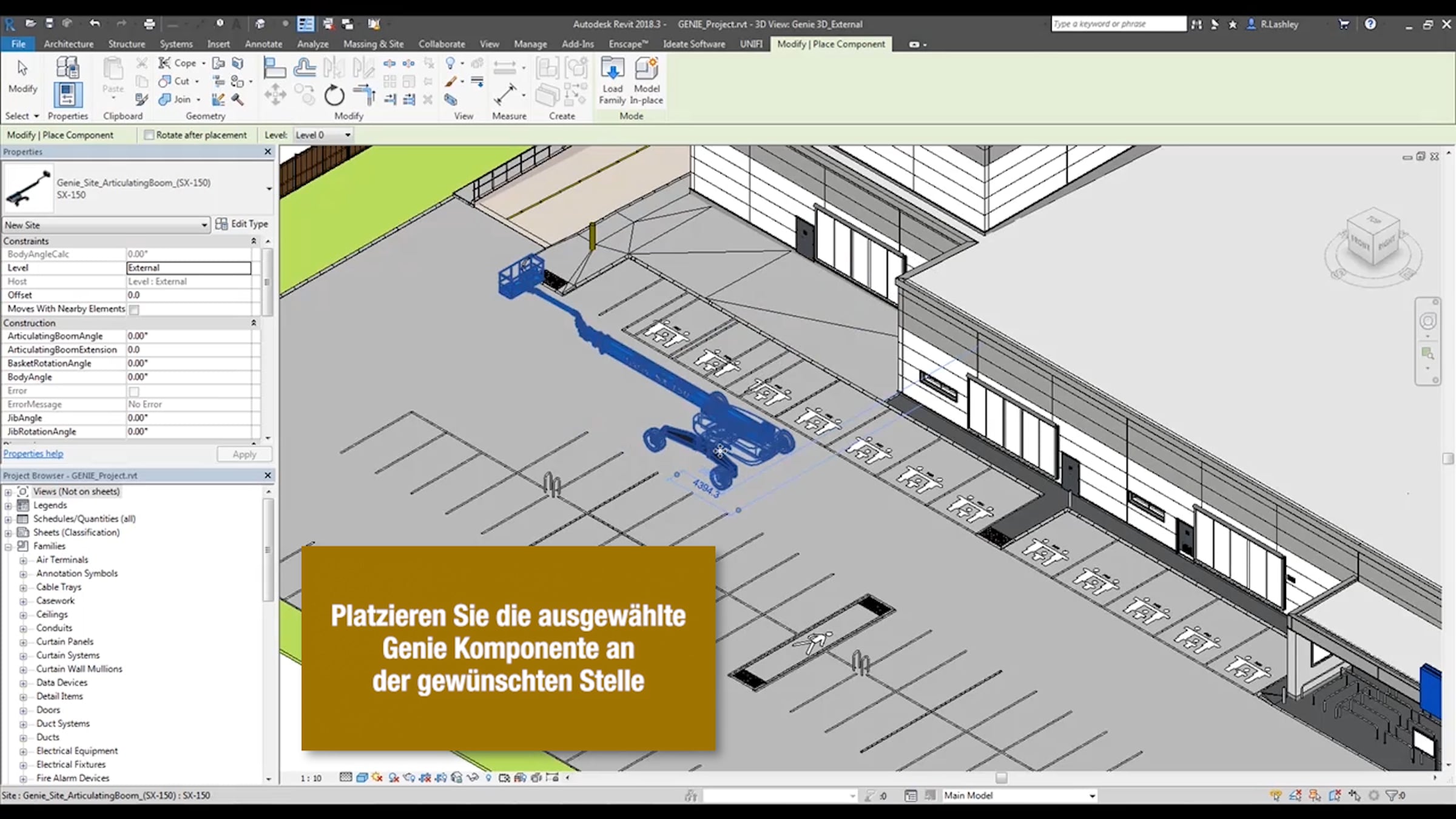
Task: Toggle the Select Links icon in status bar
Action: coord(1276,795)
